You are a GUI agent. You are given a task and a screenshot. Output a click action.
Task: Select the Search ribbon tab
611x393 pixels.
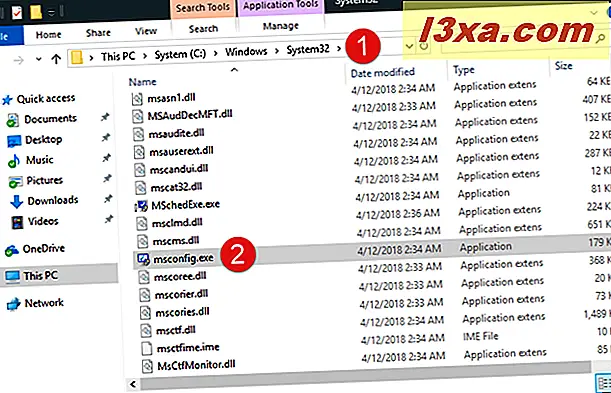click(x=203, y=29)
